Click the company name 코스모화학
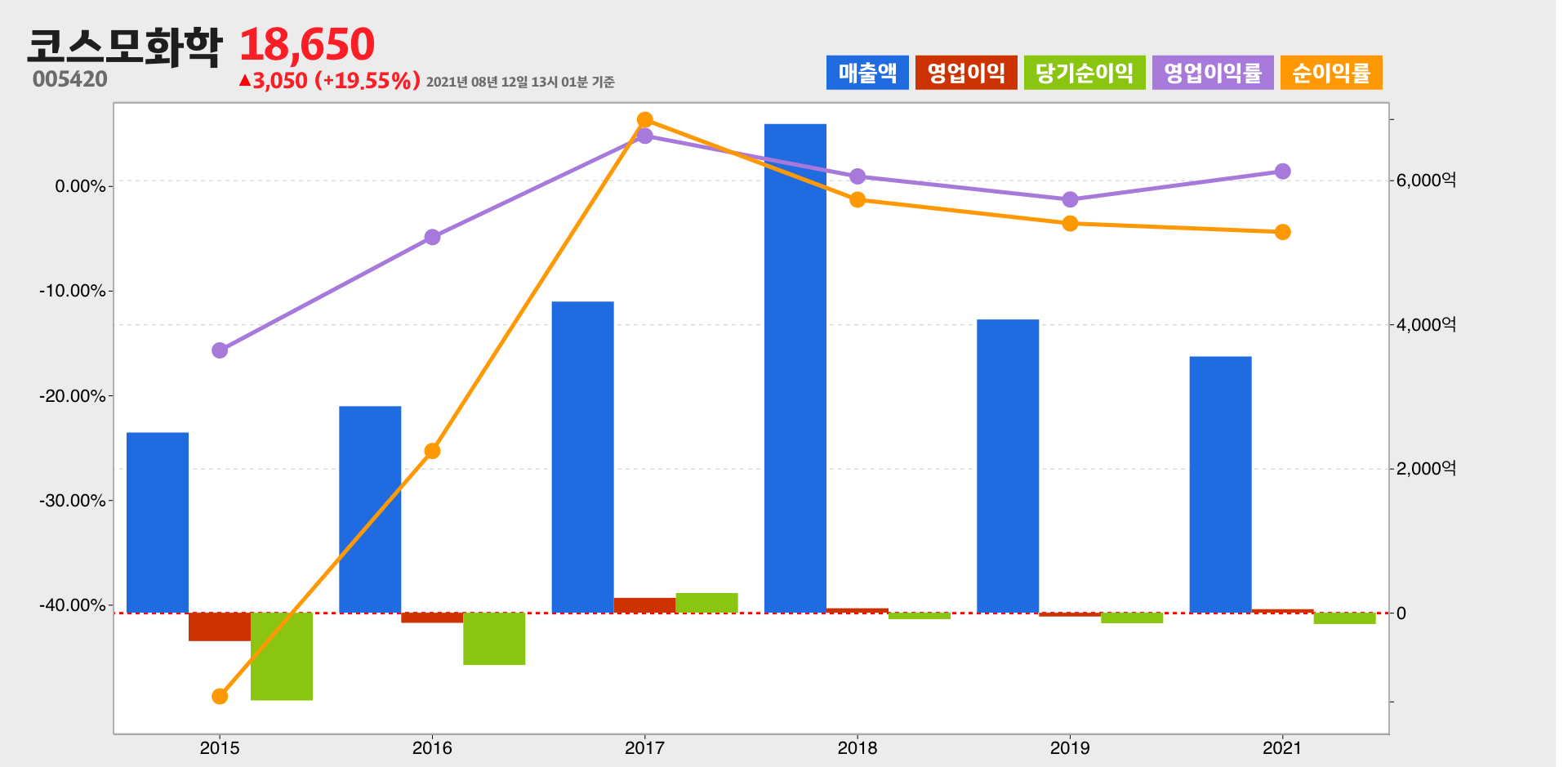 [124, 46]
